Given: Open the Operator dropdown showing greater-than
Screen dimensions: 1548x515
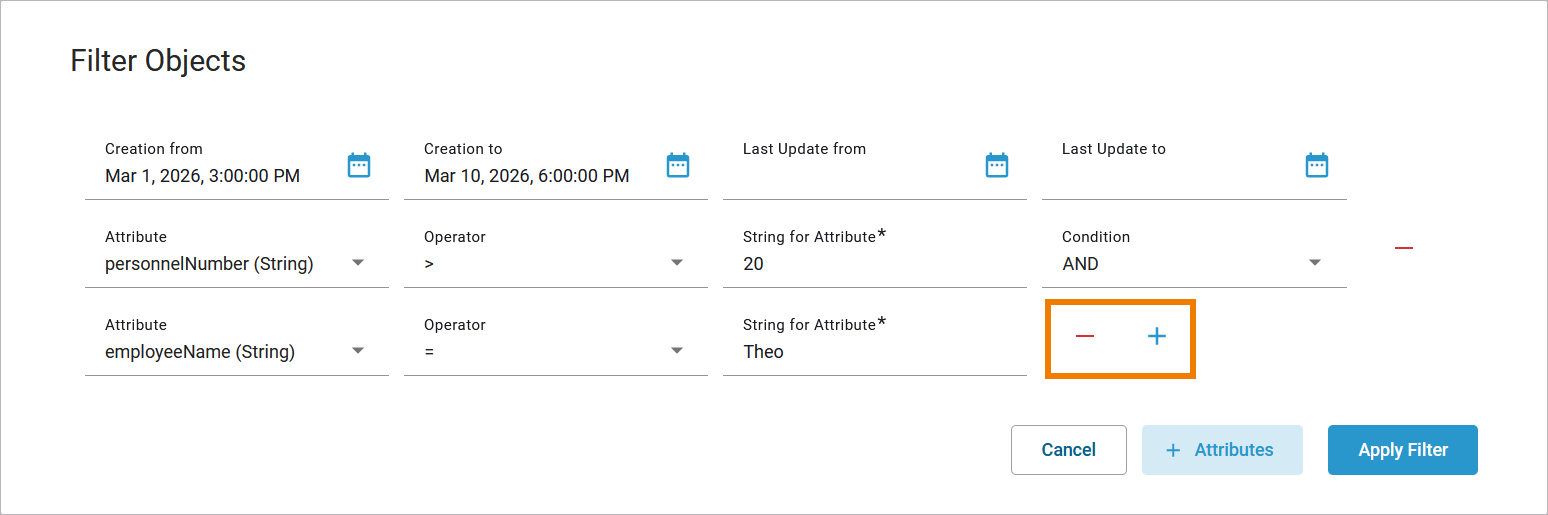Looking at the screenshot, I should 677,263.
